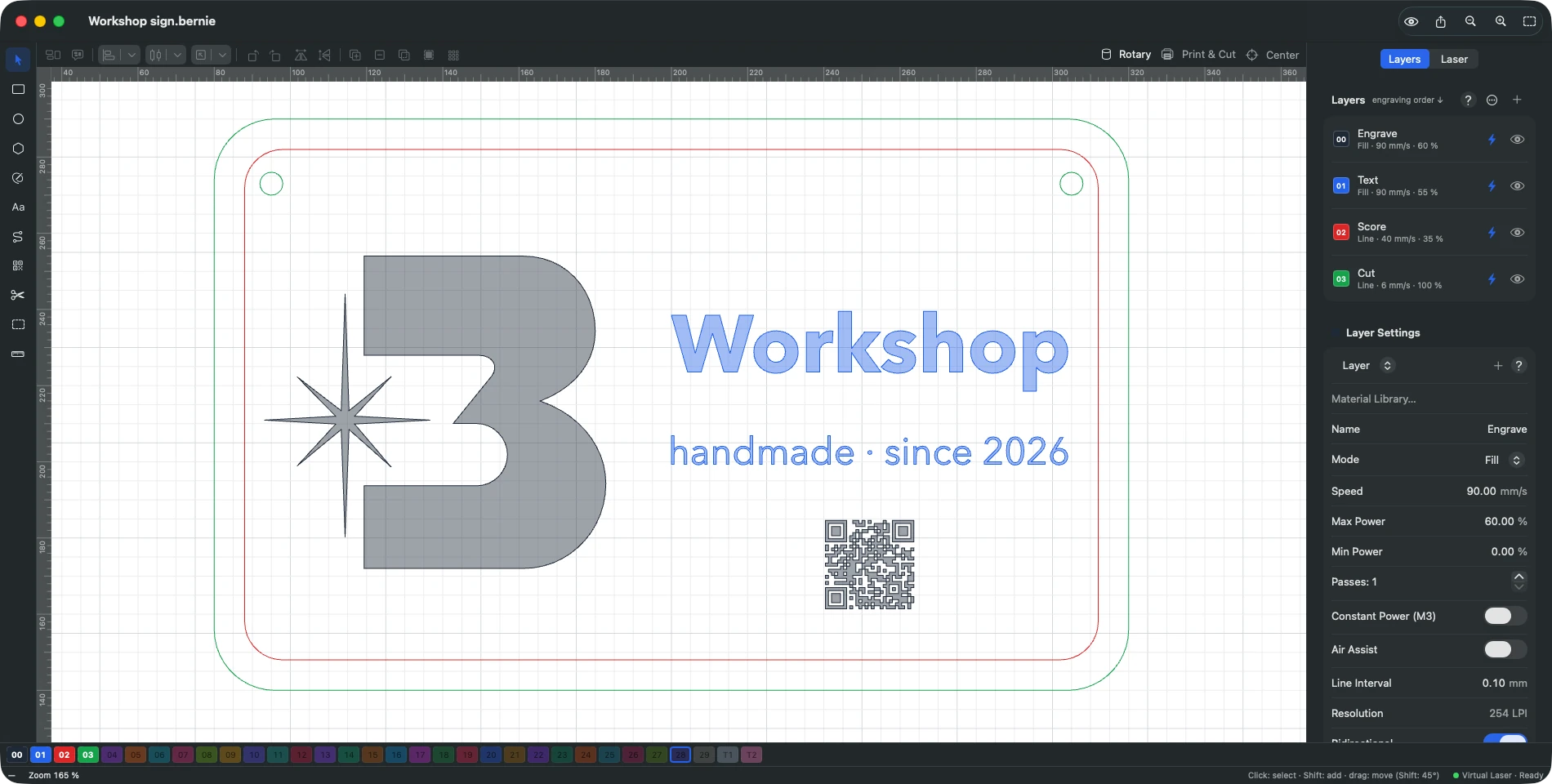Click the zoom in magnifier
This screenshot has width=1552, height=784.
tap(1501, 21)
